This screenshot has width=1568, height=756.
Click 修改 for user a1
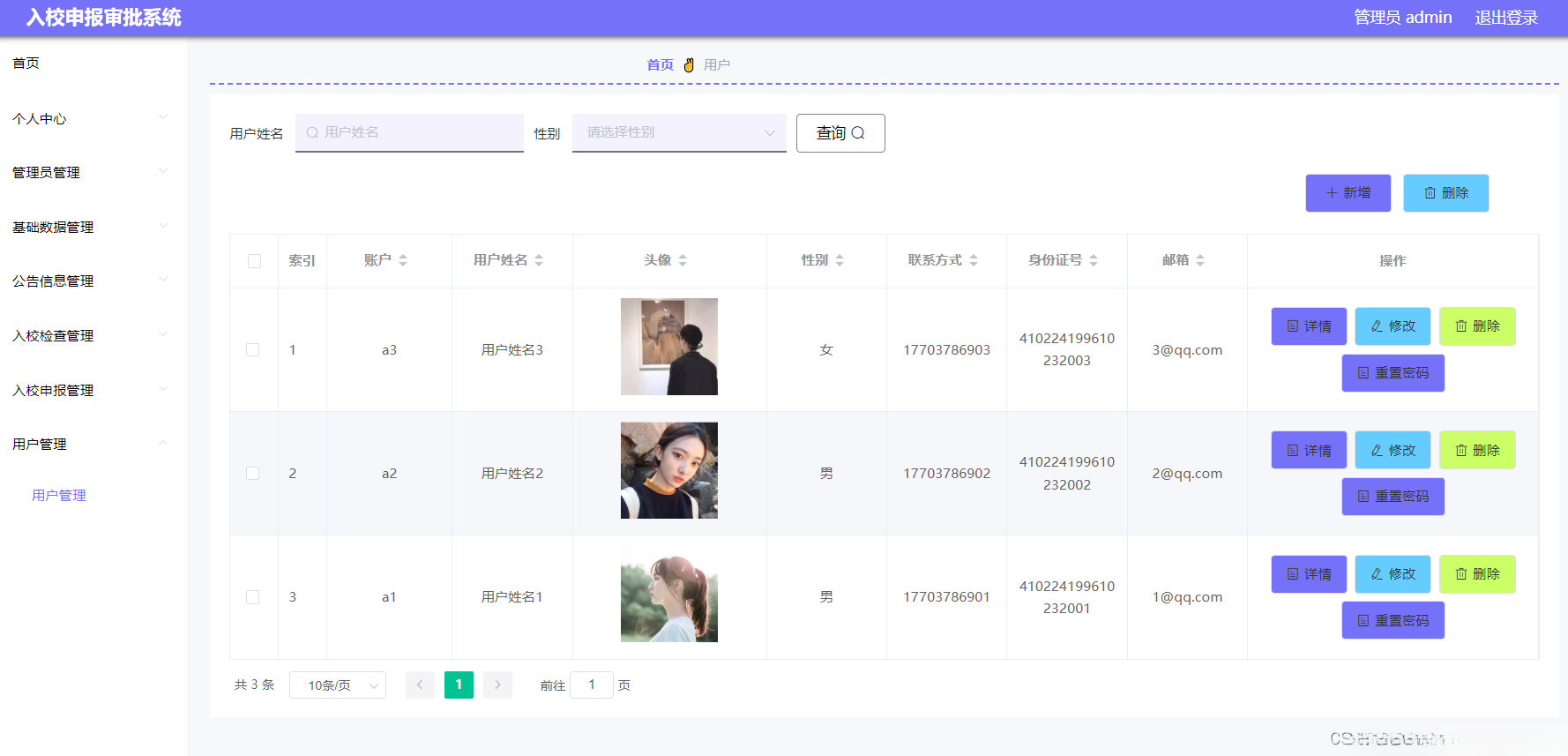[1393, 574]
